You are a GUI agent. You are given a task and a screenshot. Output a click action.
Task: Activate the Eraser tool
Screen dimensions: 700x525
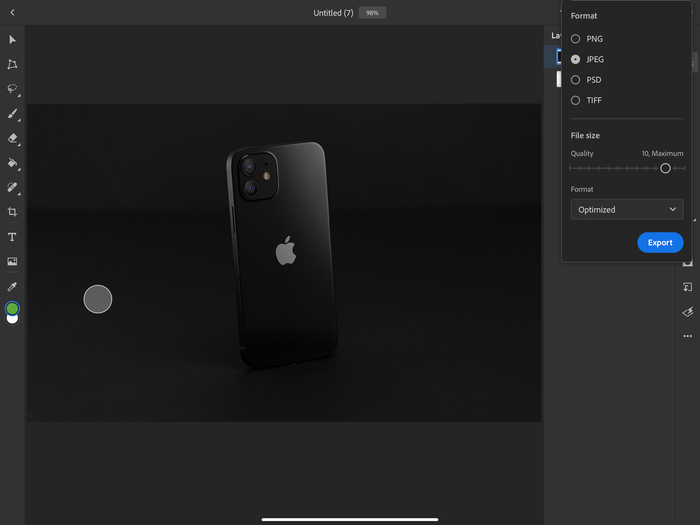12,139
